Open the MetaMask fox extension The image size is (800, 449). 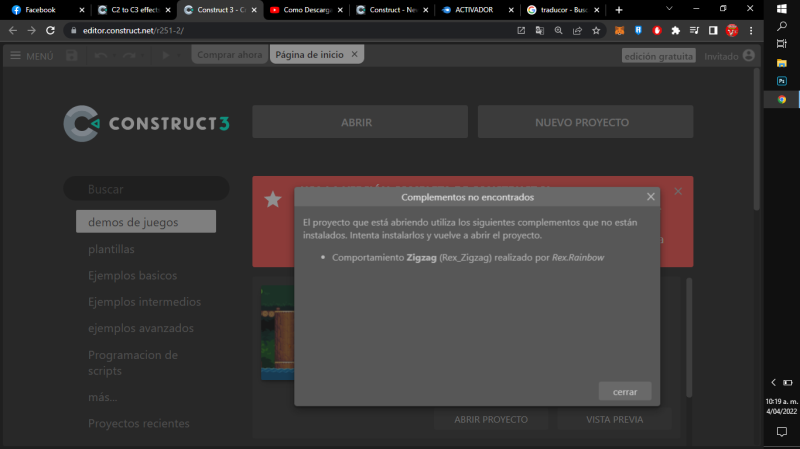pos(619,31)
